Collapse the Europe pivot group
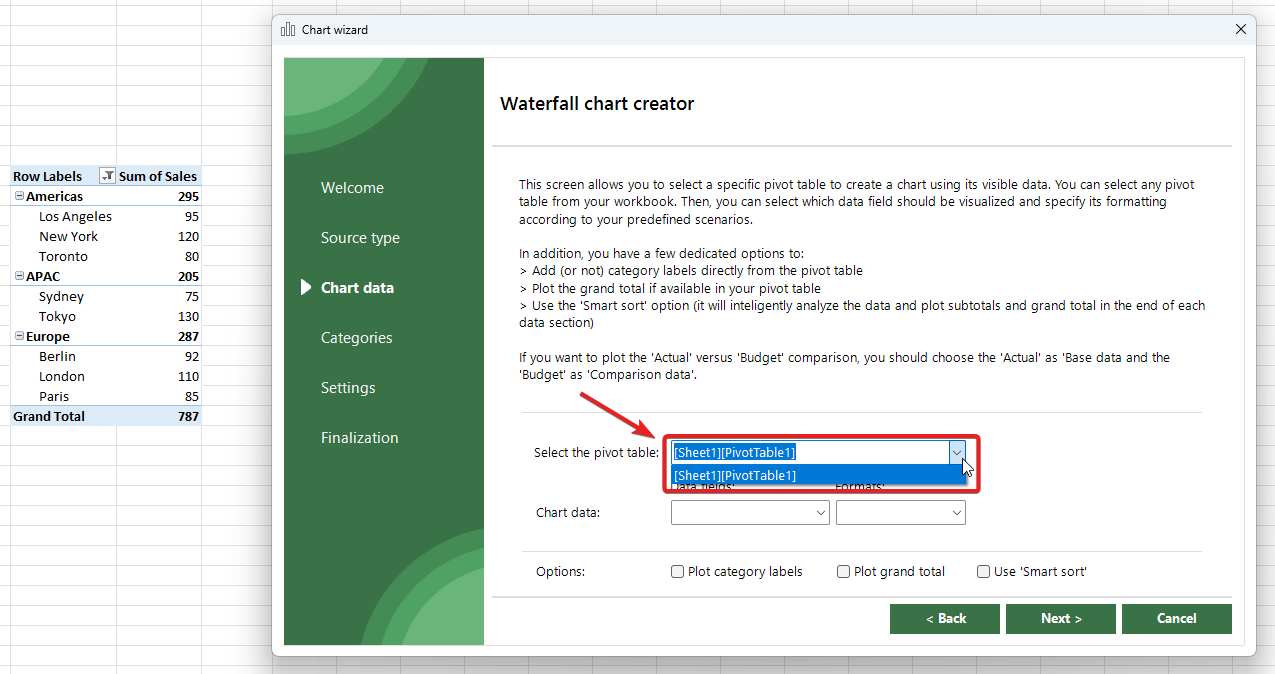This screenshot has height=674, width=1275. coord(19,336)
